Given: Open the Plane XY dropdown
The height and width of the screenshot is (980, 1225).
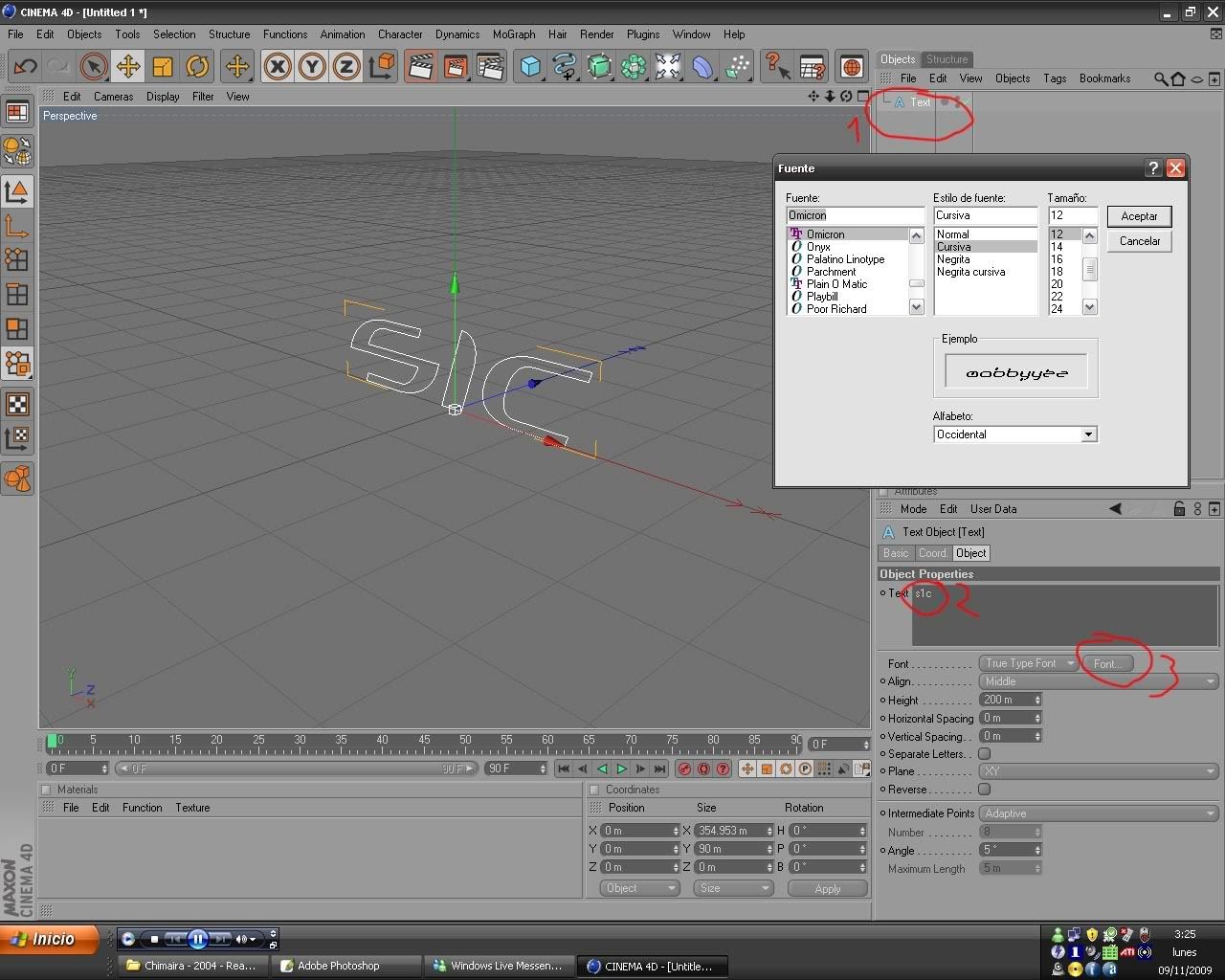Looking at the screenshot, I should (1099, 771).
